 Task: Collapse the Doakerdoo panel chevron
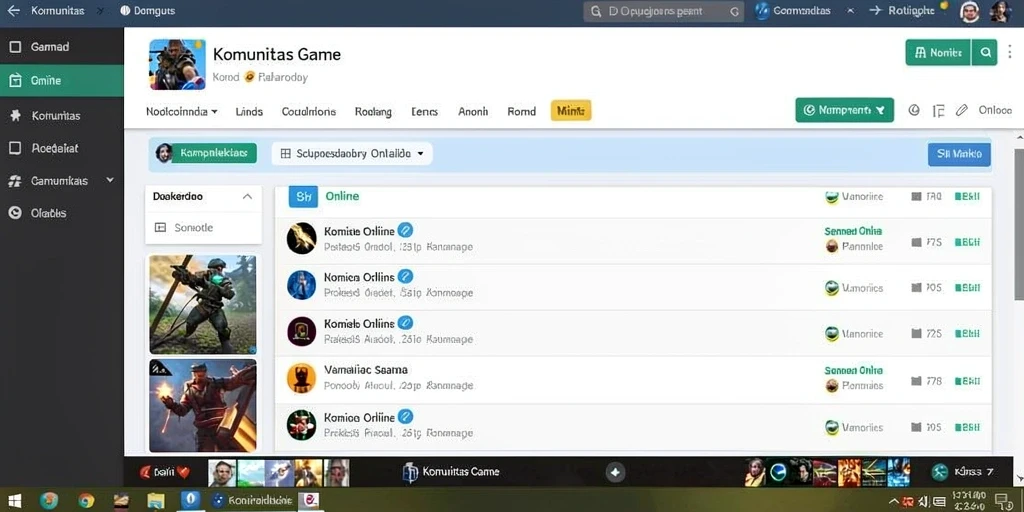[x=247, y=196]
